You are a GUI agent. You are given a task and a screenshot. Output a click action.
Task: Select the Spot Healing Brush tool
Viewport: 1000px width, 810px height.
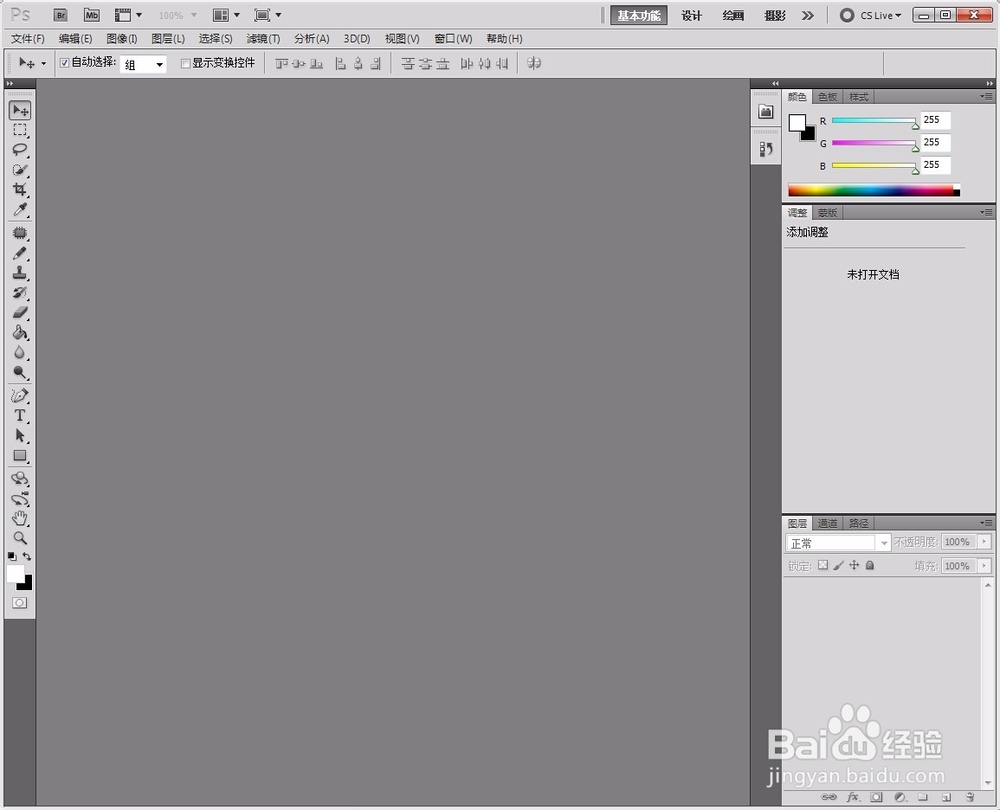click(20, 233)
